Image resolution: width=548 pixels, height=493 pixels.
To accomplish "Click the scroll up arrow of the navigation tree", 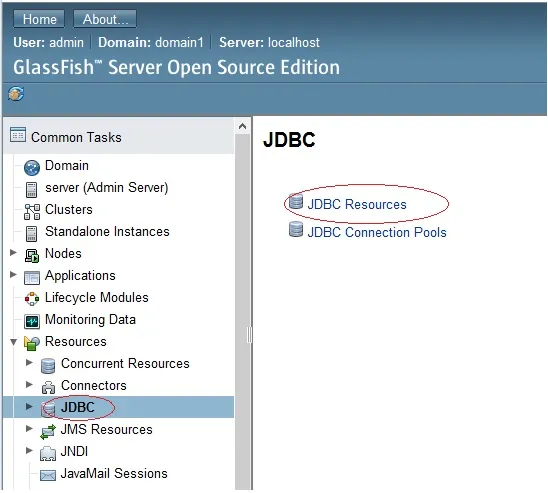I will 243,126.
